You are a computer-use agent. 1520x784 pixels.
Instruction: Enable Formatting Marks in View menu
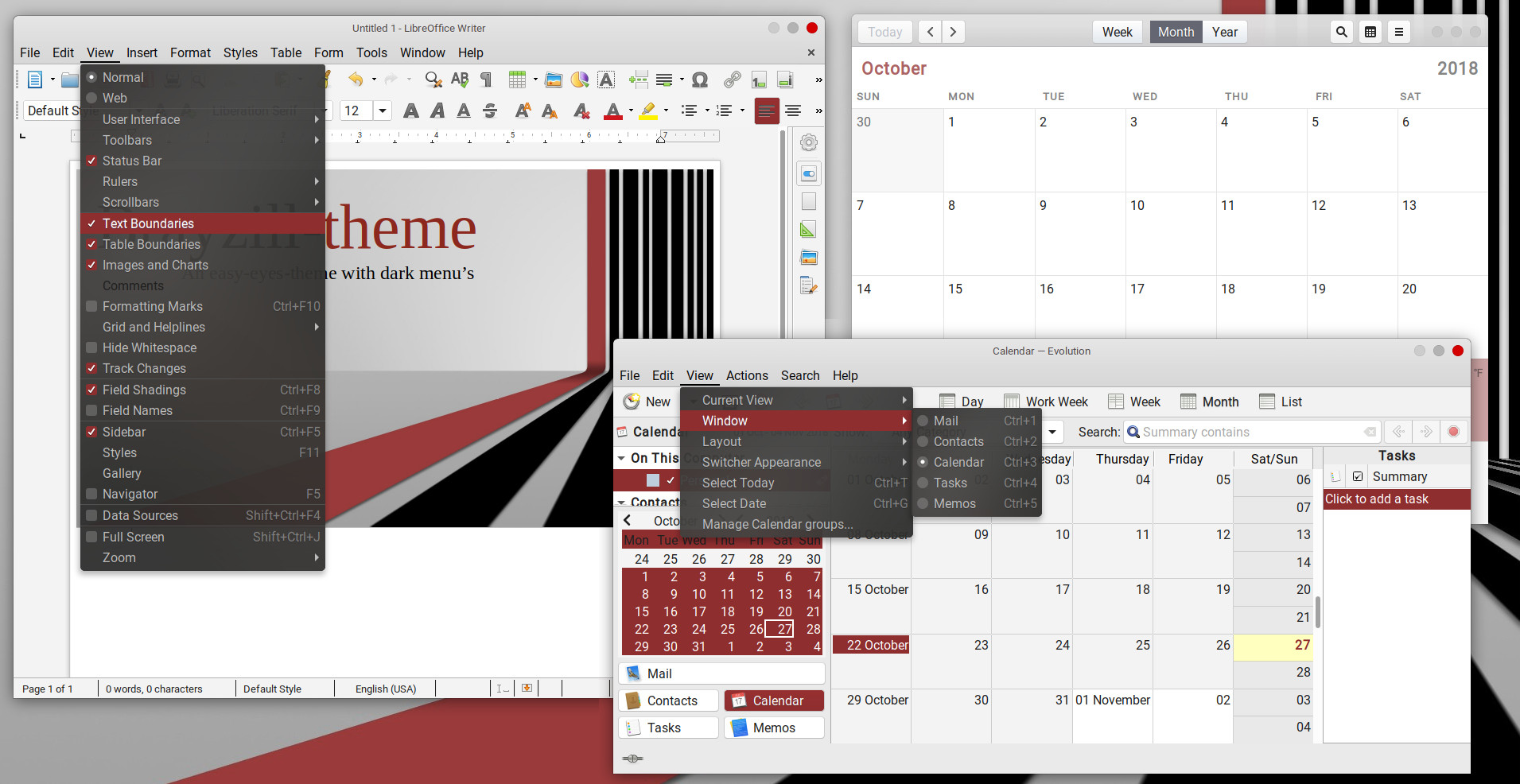click(91, 306)
